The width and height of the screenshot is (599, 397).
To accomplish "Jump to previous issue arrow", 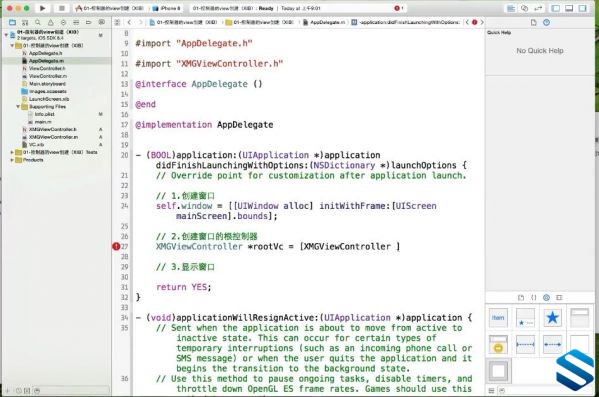I will 467,23.
